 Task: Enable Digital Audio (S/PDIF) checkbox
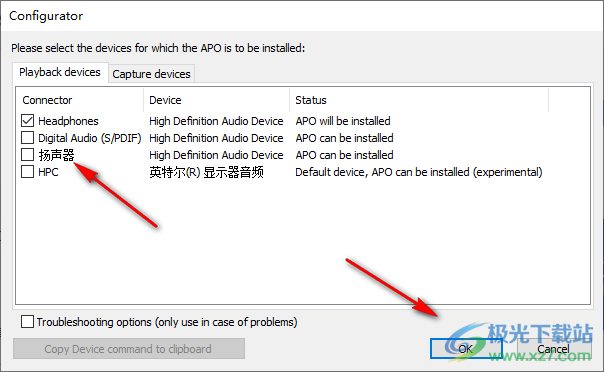pos(27,138)
